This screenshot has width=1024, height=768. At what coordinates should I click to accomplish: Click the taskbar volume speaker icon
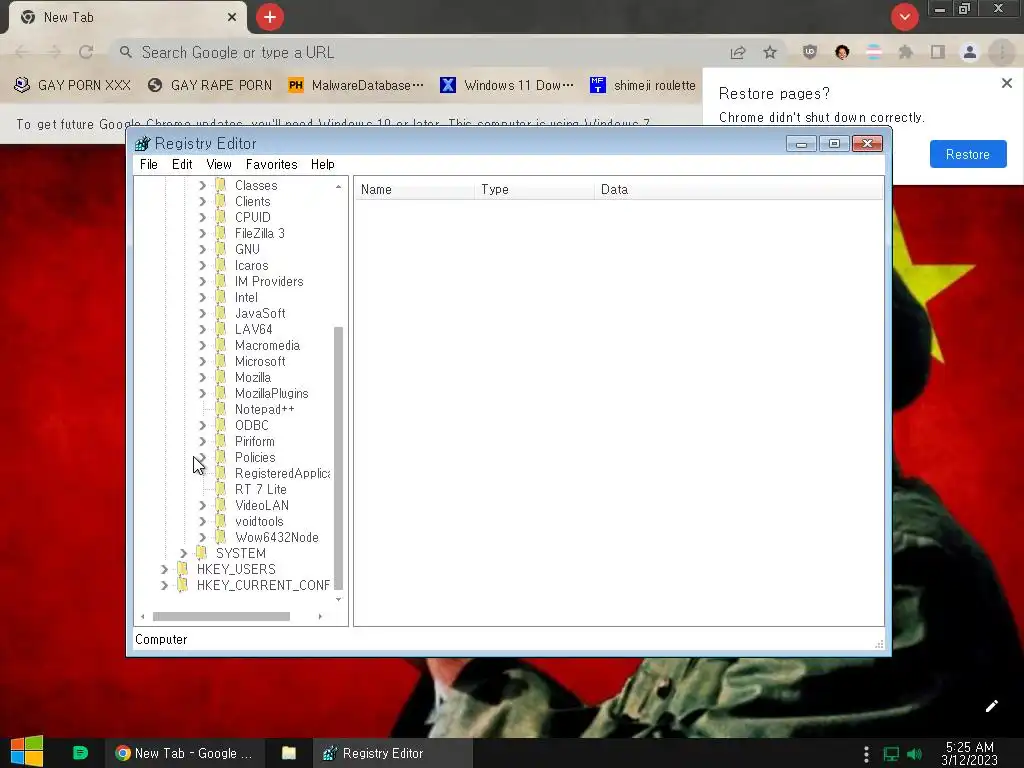click(x=915, y=754)
